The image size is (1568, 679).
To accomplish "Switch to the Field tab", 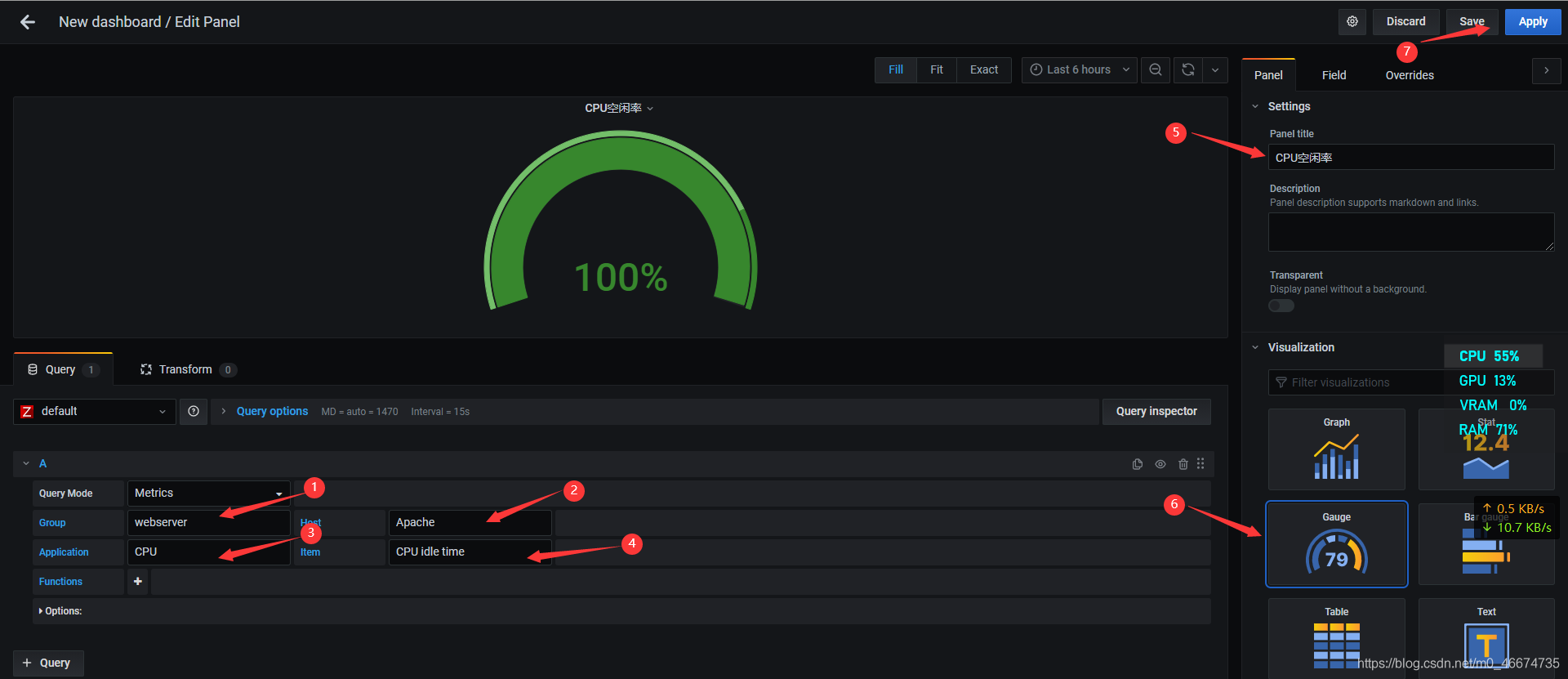I will [1334, 75].
